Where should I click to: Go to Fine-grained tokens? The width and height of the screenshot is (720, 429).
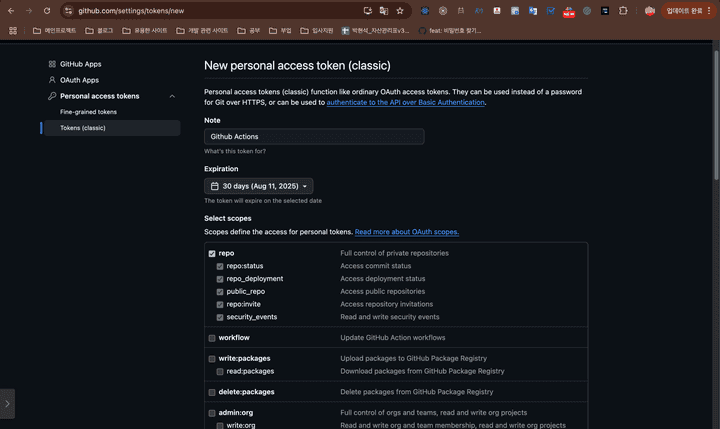[x=88, y=112]
